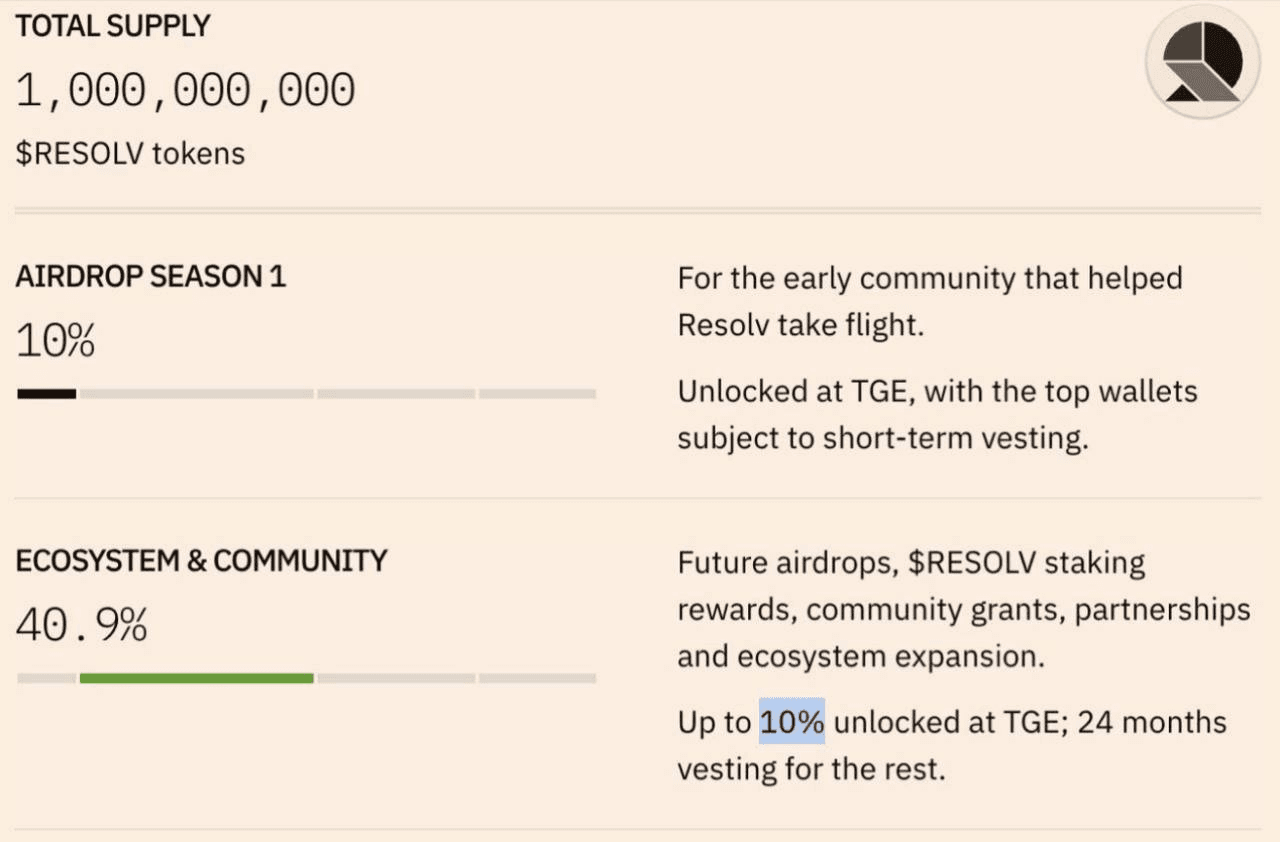Click the 'Unlocked at TGE' airdrop description
The image size is (1280, 842).
point(937,414)
